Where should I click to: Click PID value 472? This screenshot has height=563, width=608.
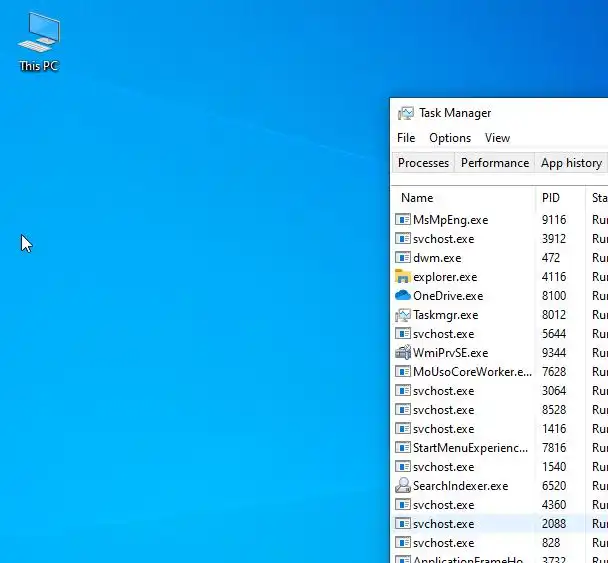551,258
